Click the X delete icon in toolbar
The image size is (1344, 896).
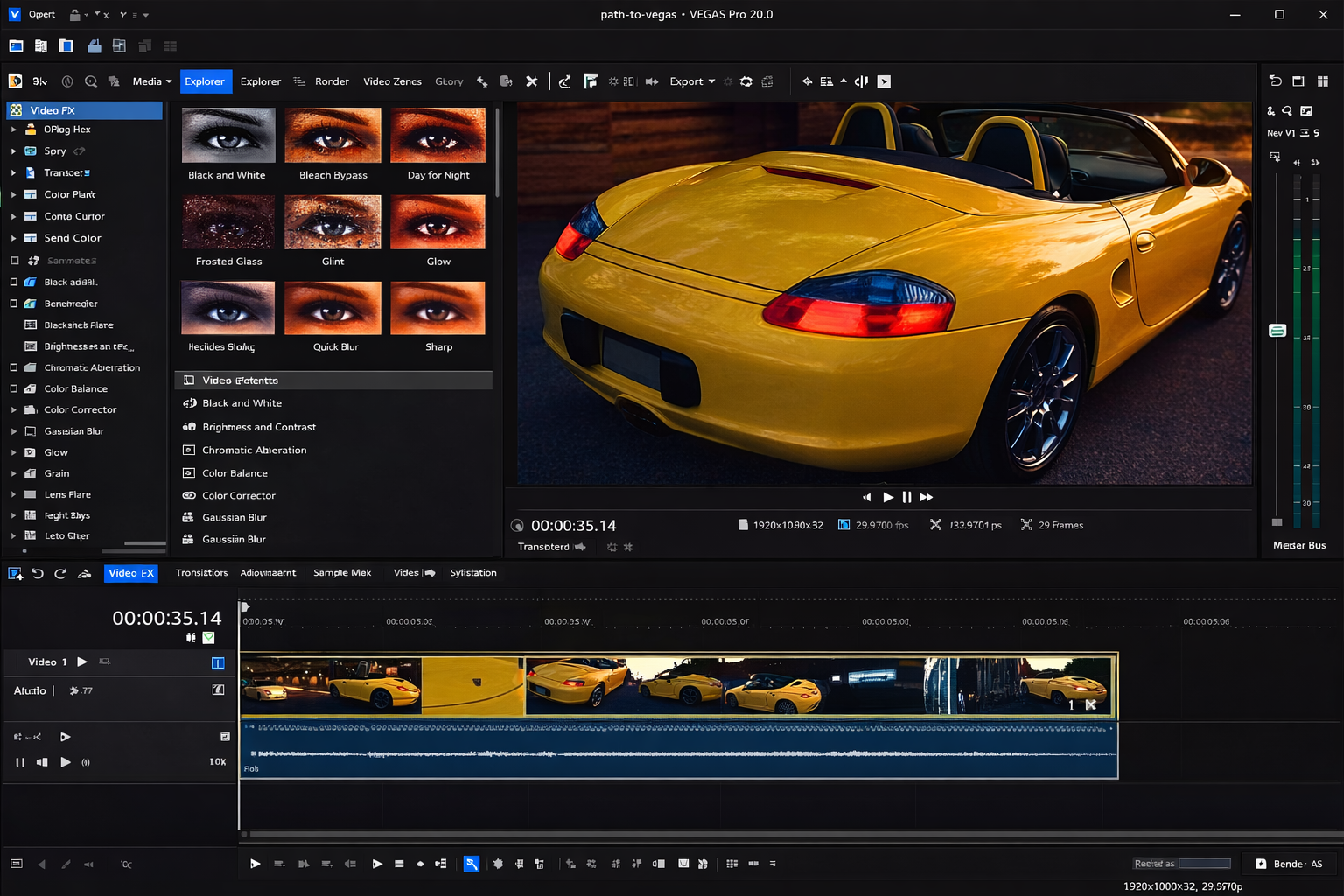pos(531,81)
